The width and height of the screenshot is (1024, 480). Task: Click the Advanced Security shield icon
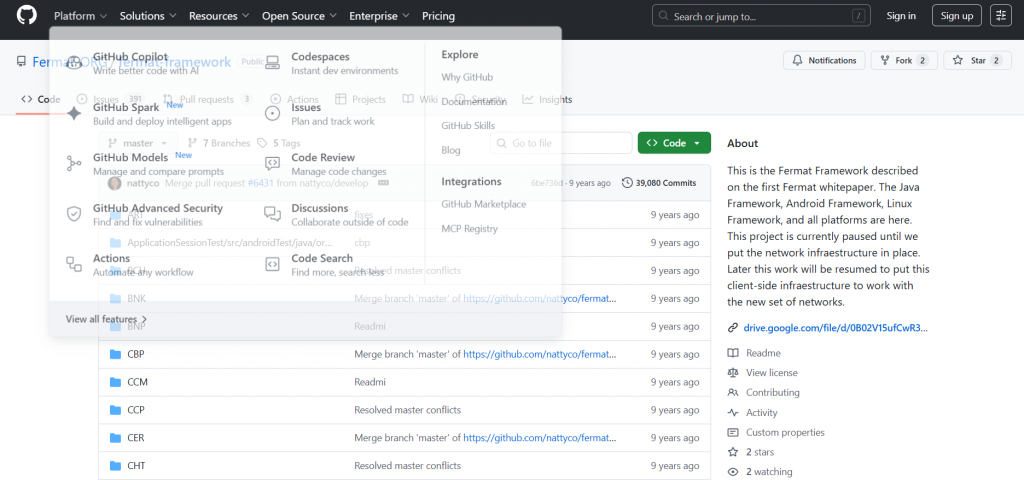coord(74,214)
